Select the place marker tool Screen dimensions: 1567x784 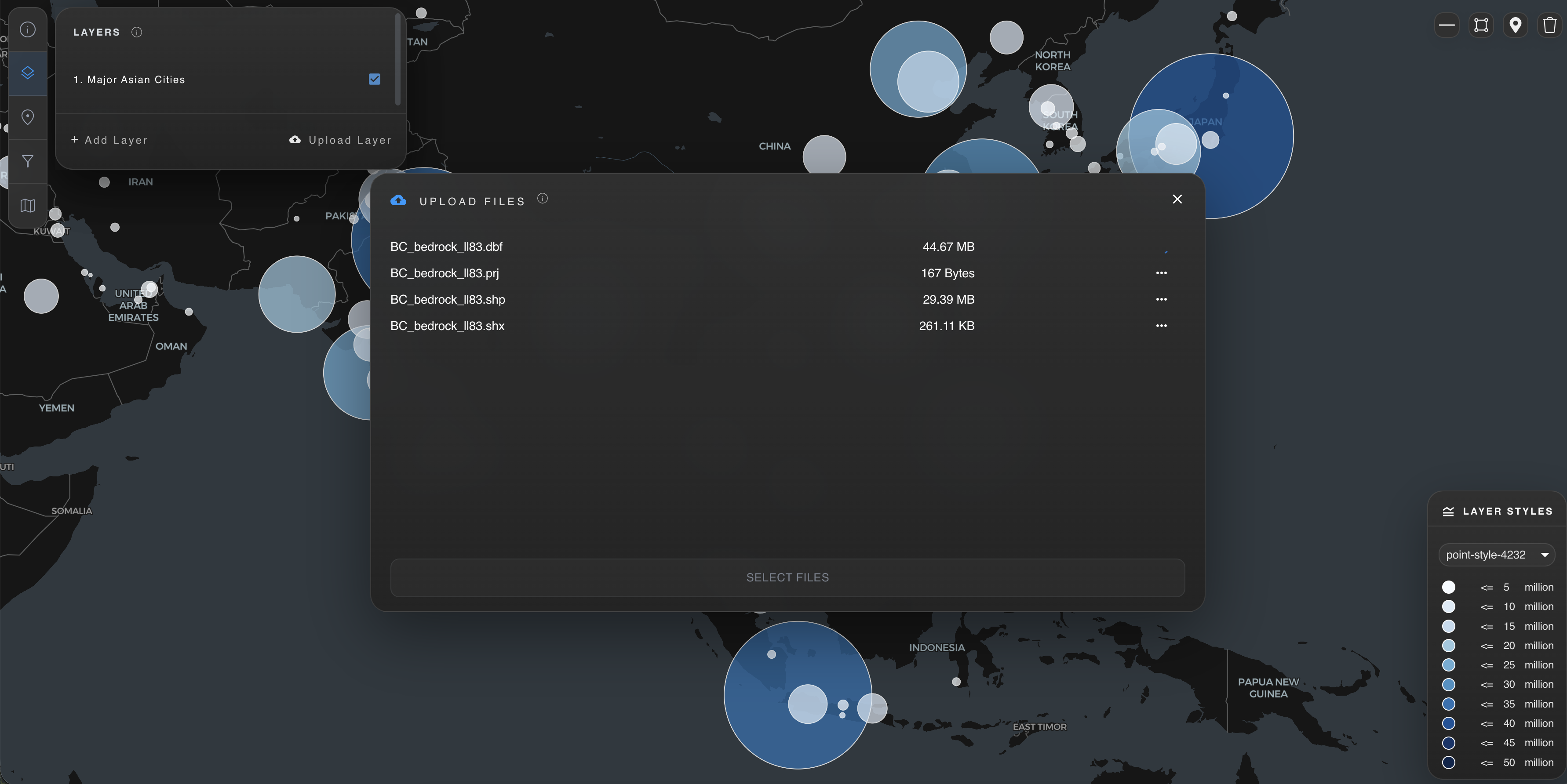click(1515, 25)
